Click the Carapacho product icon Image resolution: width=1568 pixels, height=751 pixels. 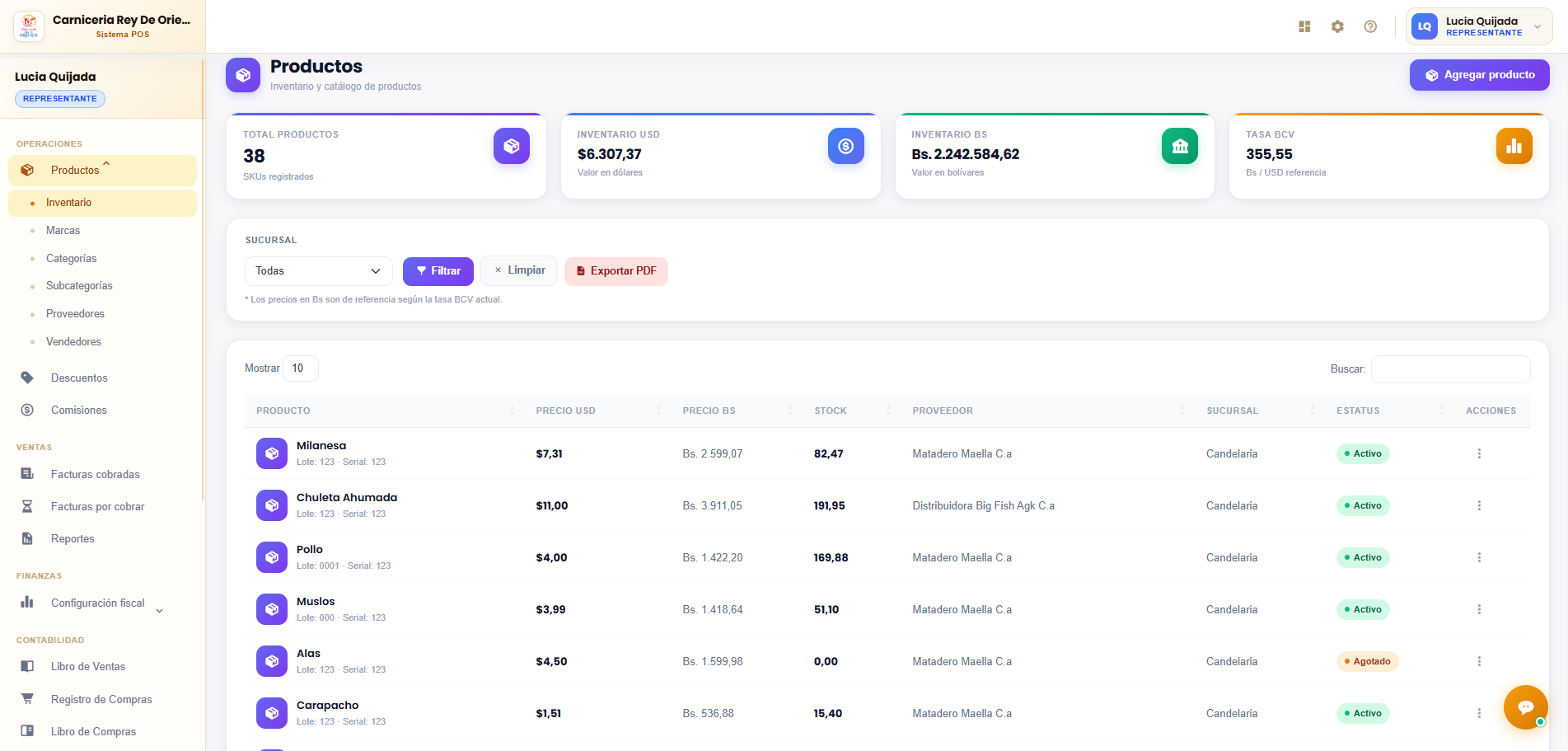[272, 713]
